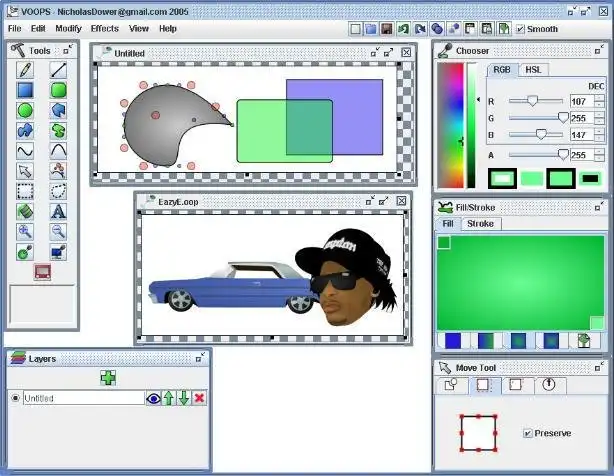
Task: Detach the Move Tool panel
Action: coord(599,367)
